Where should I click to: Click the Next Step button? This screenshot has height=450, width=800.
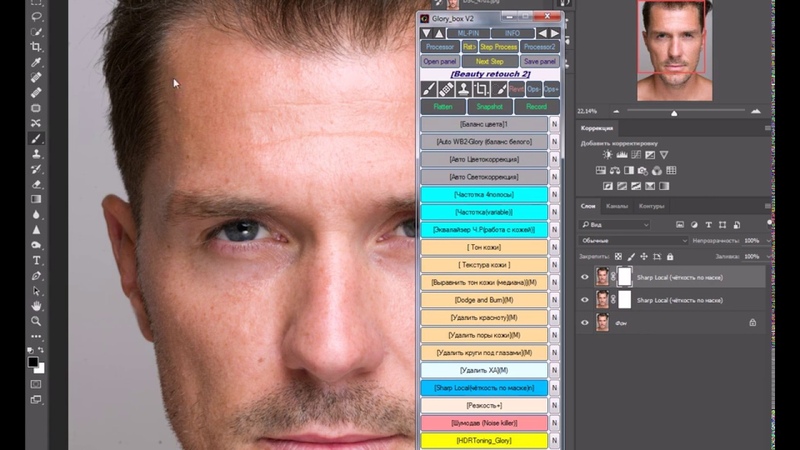[x=490, y=61]
